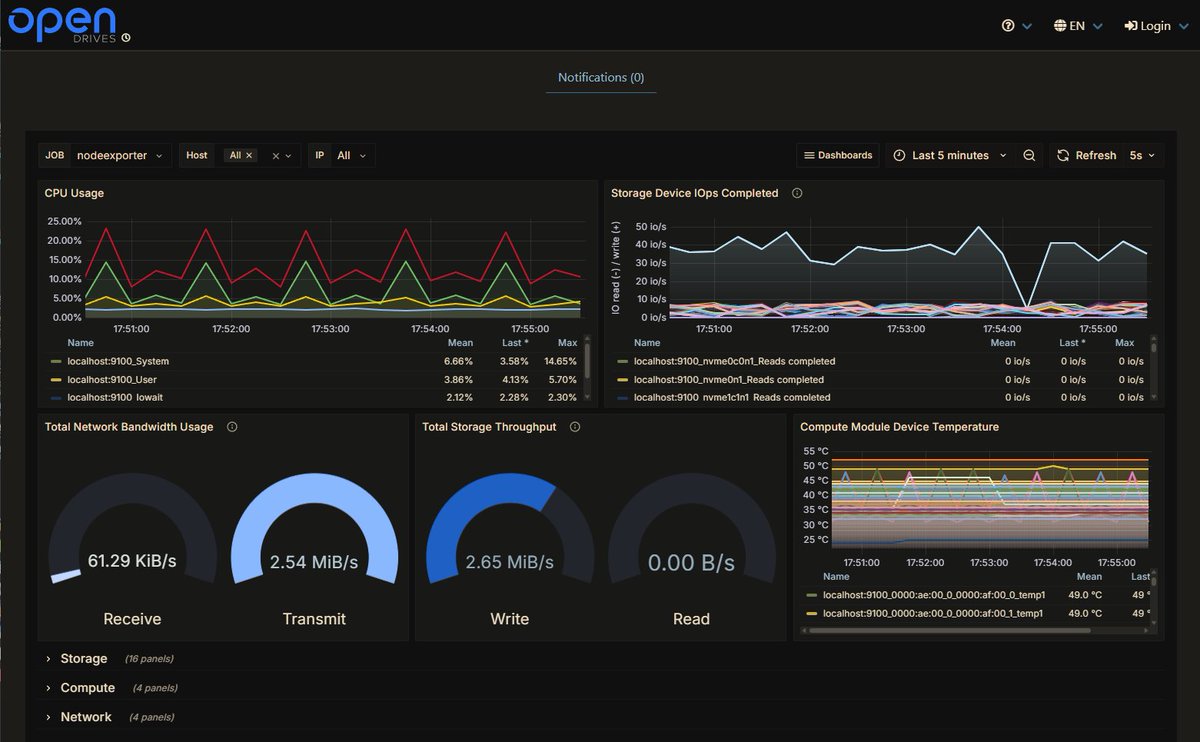Show info for Total Storage Throughput
Viewport: 1200px width, 742px height.
[575, 427]
